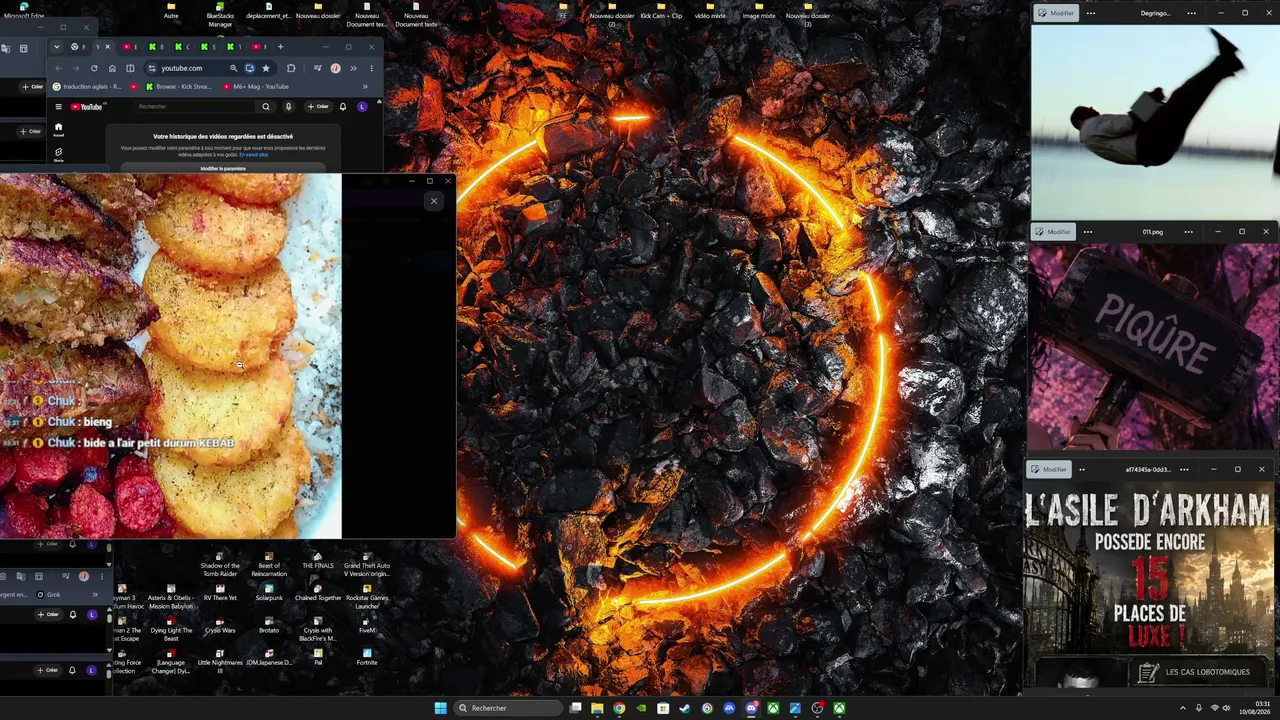Viewport: 1280px width, 720px height.
Task: Open the browser extensions puzzle icon
Action: (291, 68)
